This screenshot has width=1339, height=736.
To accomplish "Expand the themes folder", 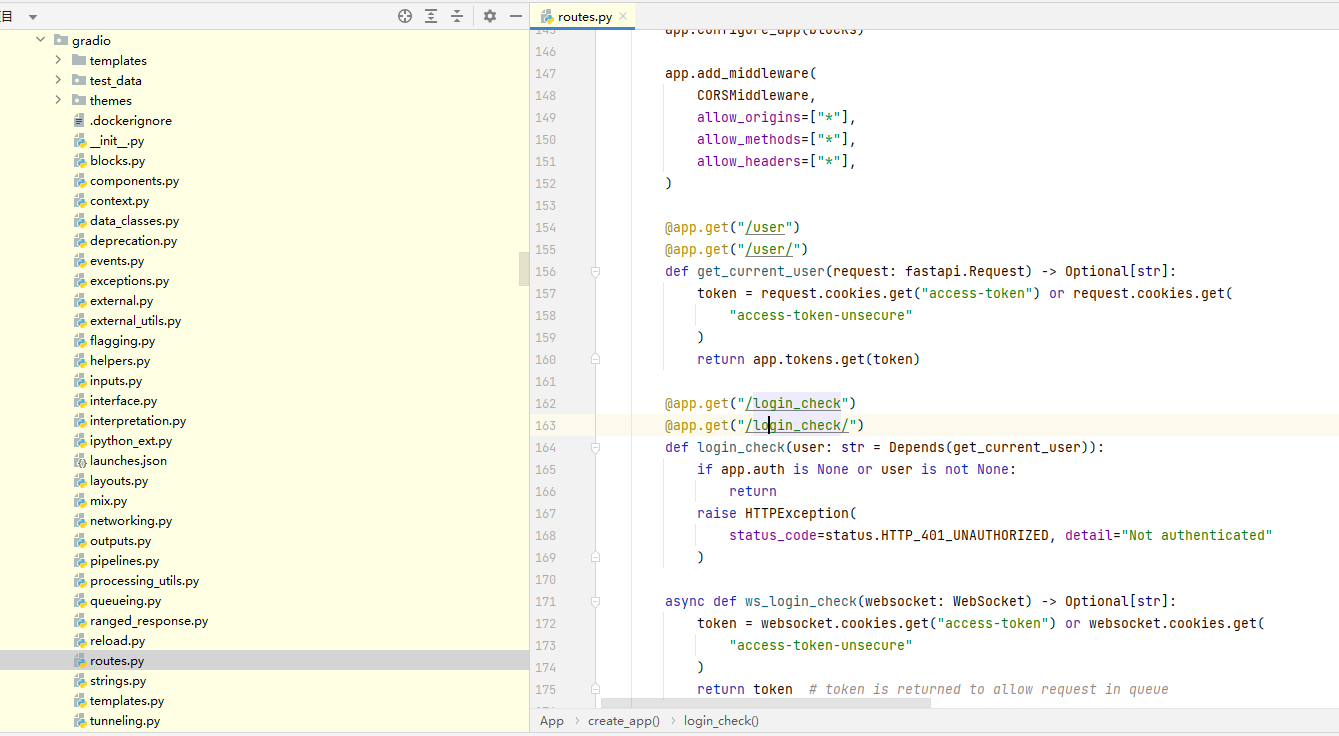I will (58, 101).
